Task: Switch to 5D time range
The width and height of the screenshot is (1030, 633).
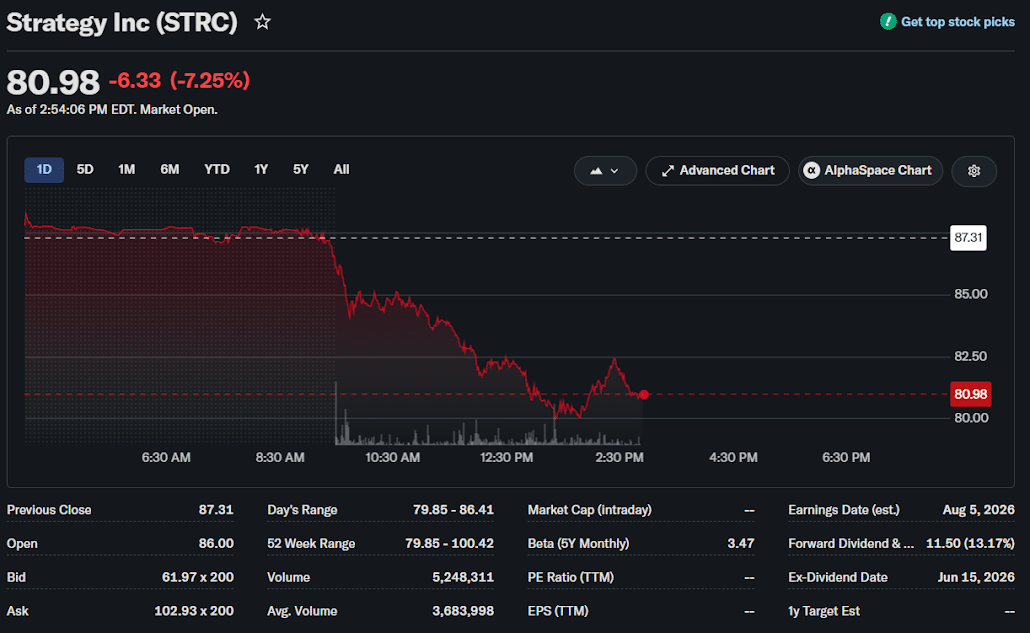Action: pos(85,169)
